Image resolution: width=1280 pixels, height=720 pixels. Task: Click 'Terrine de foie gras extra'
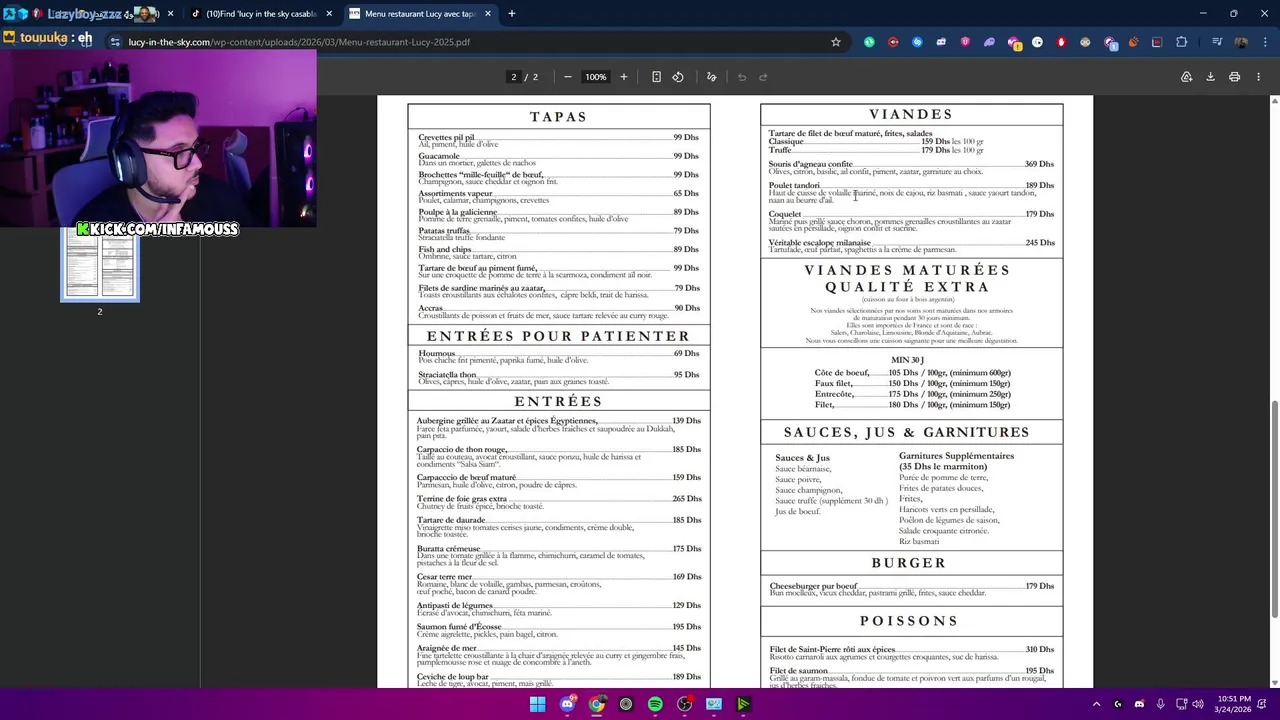pyautogui.click(x=462, y=499)
